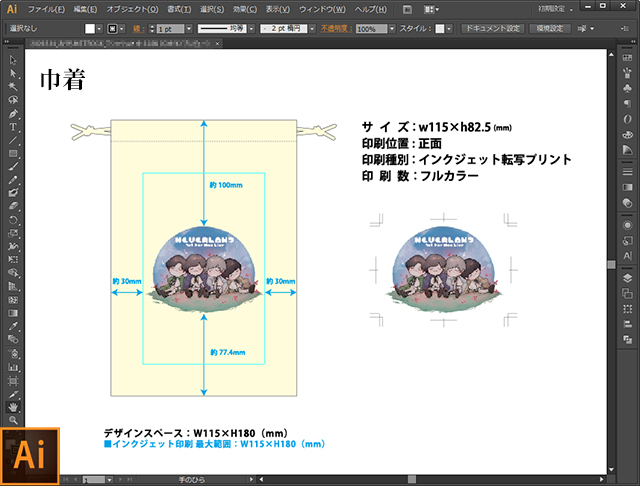640x486 pixels.
Task: Open the Transparency panel icon
Action: coord(627,203)
